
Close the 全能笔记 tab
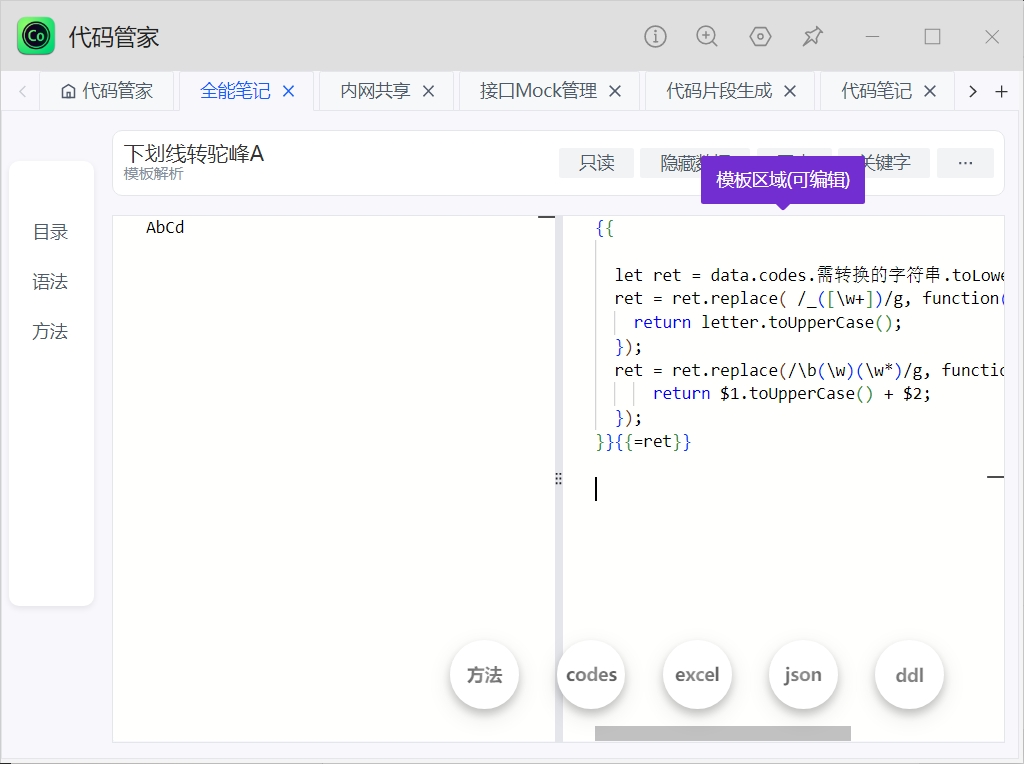coord(289,91)
